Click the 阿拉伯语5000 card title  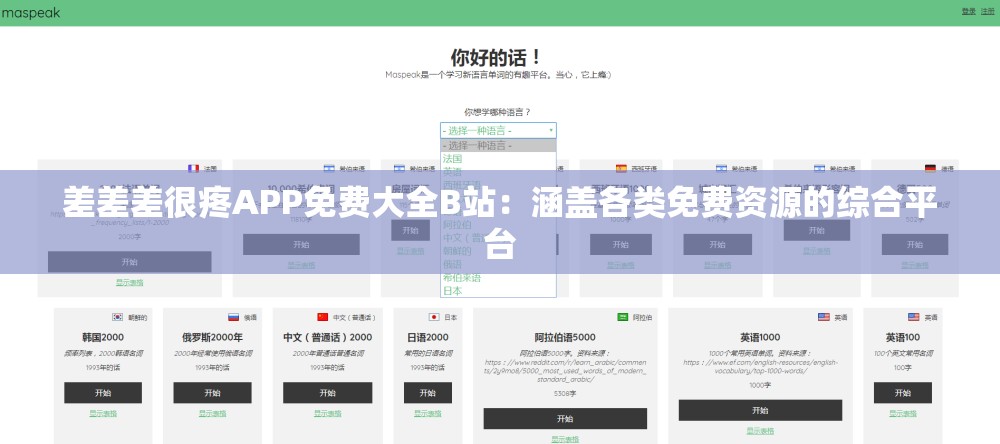pyautogui.click(x=565, y=337)
